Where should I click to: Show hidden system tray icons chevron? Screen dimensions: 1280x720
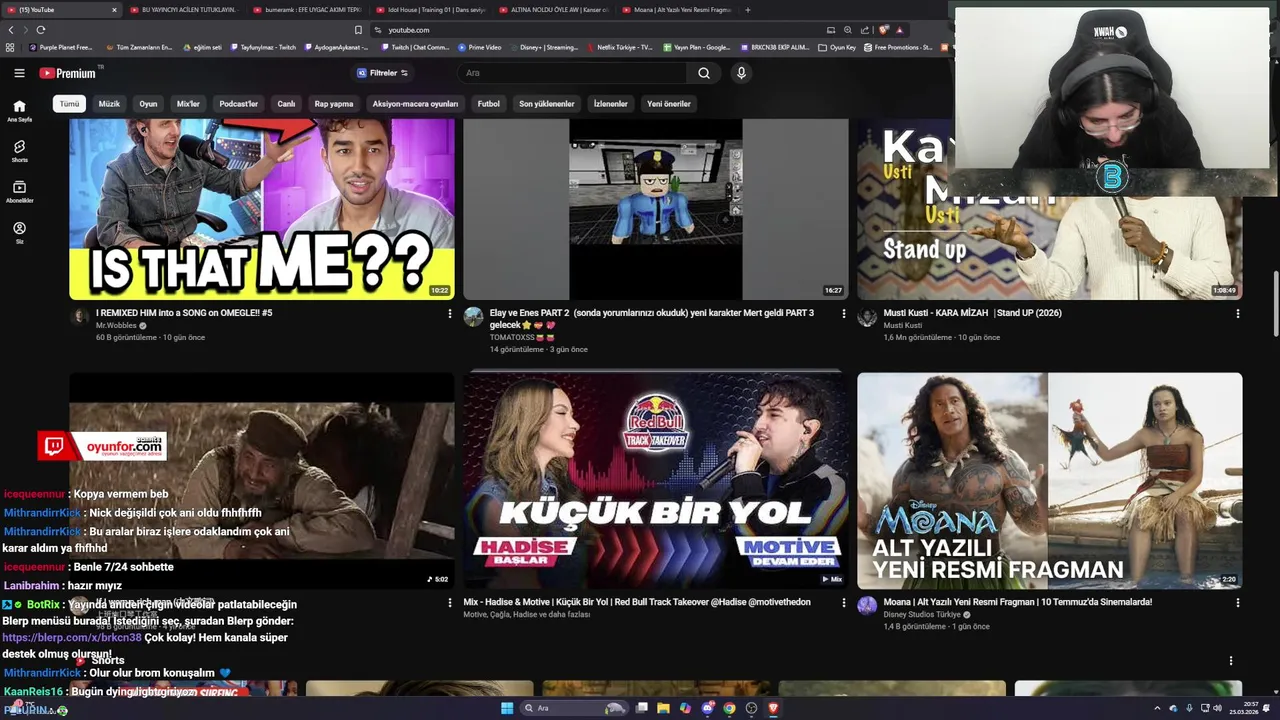point(1157,709)
